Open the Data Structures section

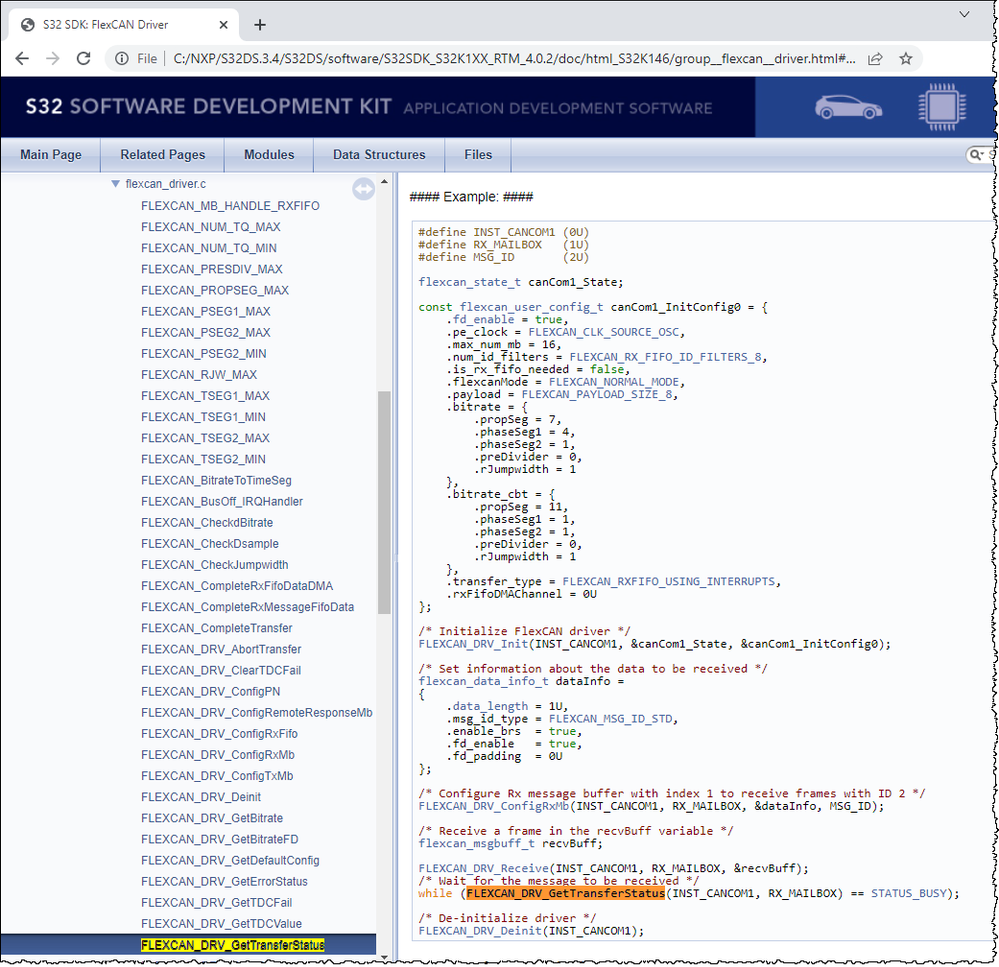(378, 155)
